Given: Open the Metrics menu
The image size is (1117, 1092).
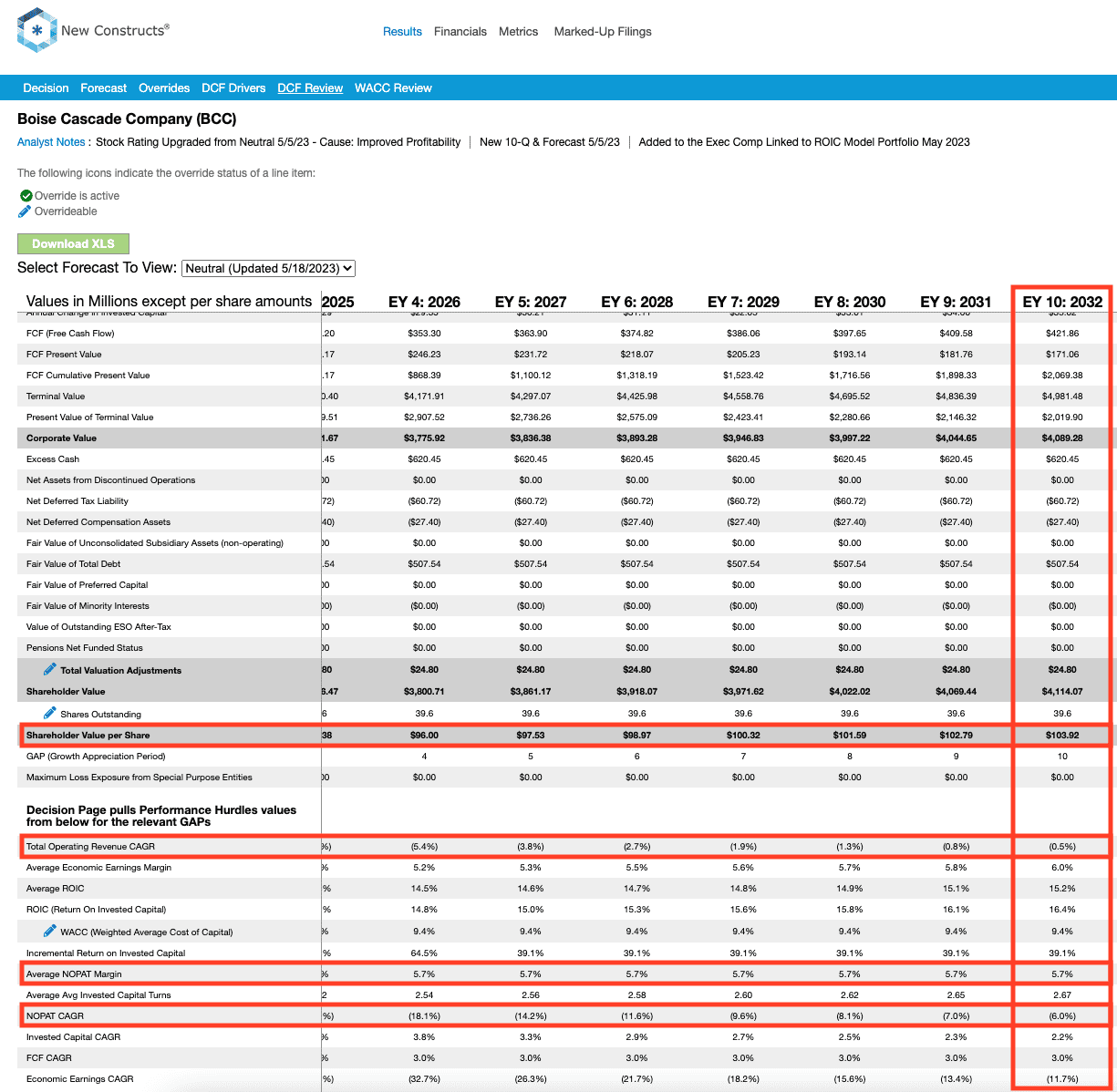Looking at the screenshot, I should [518, 31].
